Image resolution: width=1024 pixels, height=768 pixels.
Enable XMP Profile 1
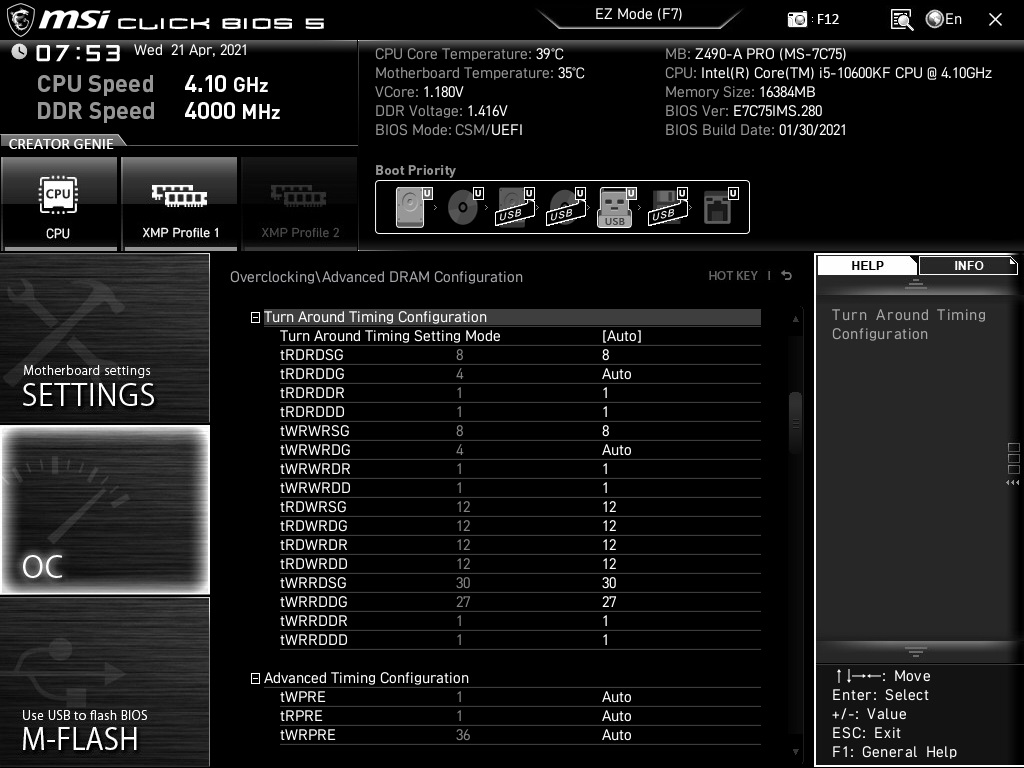pos(180,203)
